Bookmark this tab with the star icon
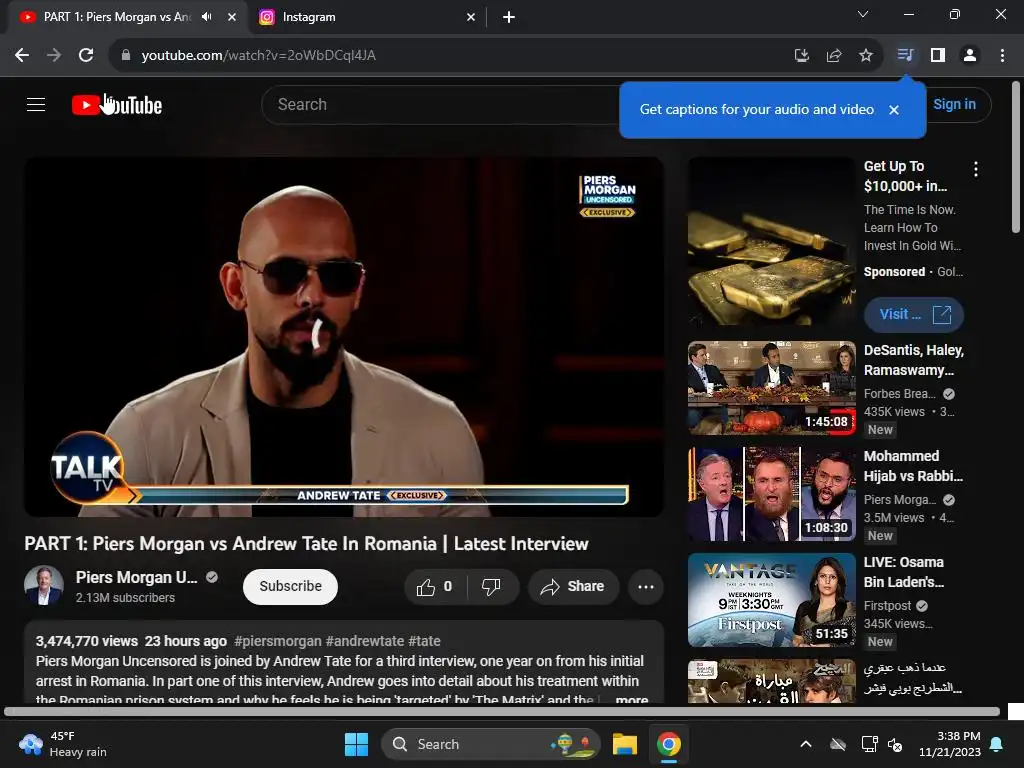The height and width of the screenshot is (768, 1024). (866, 56)
